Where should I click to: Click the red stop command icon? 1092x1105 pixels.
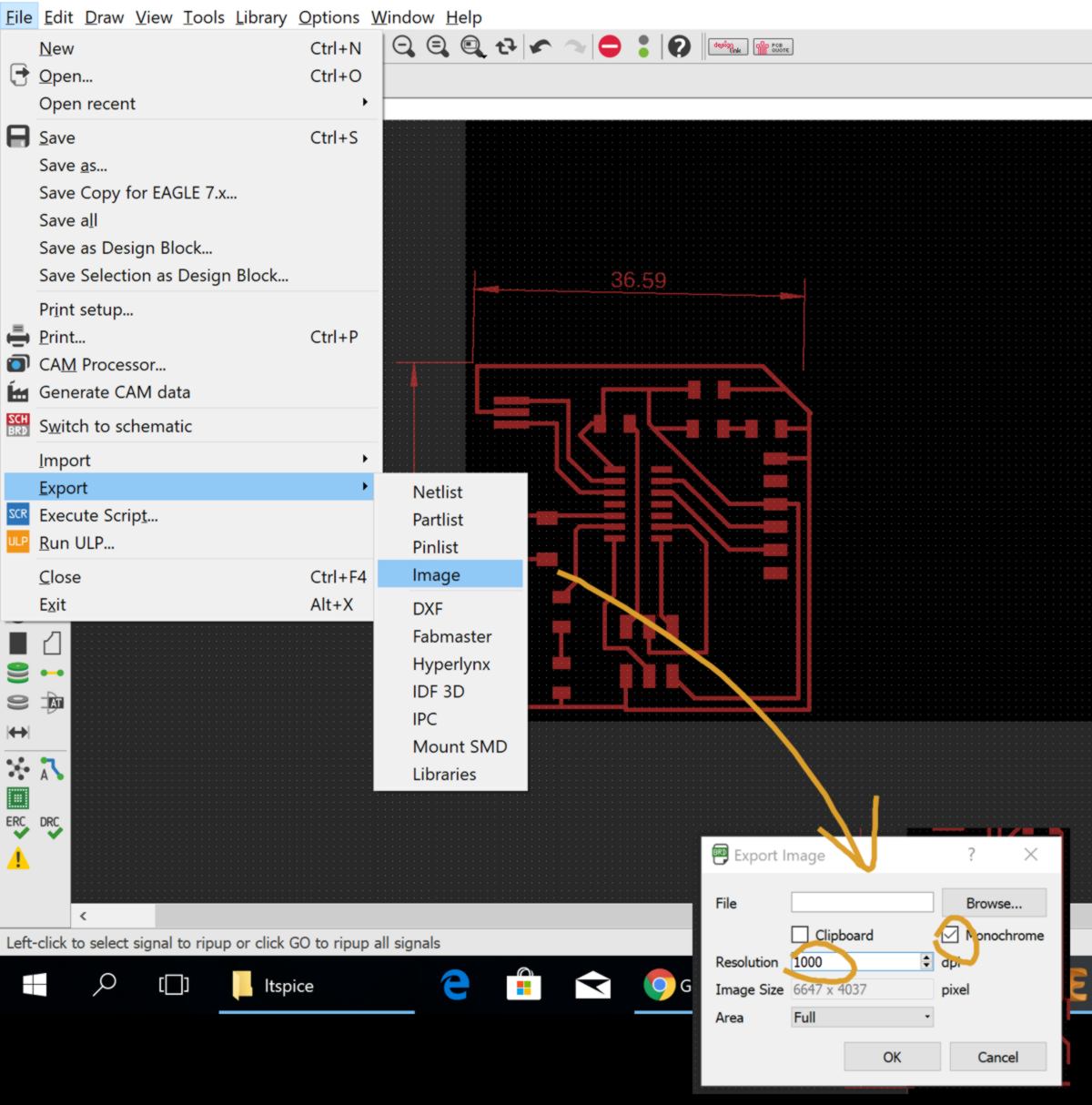pyautogui.click(x=610, y=46)
